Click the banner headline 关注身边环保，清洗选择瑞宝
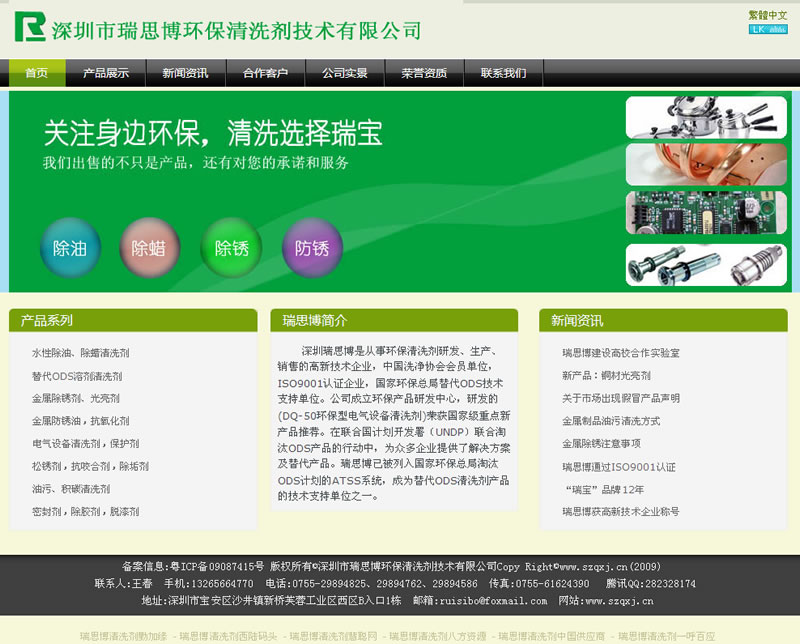Screen dimensions: 800x644 [x=213, y=133]
